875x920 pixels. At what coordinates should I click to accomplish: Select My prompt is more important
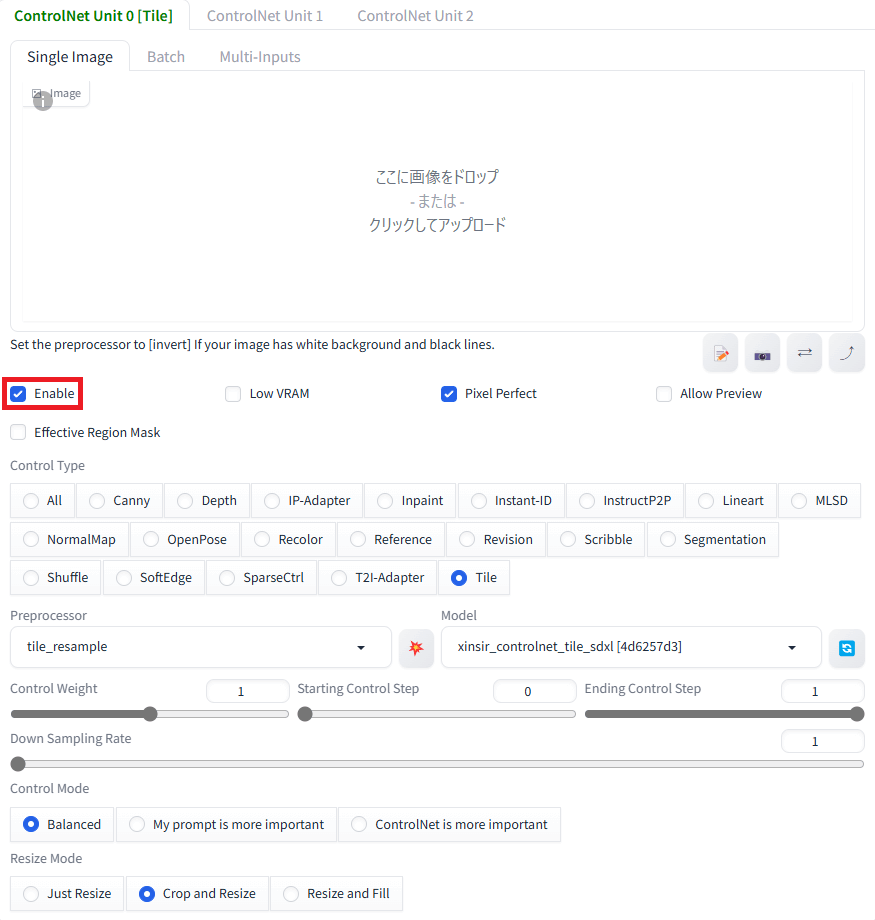[226, 824]
